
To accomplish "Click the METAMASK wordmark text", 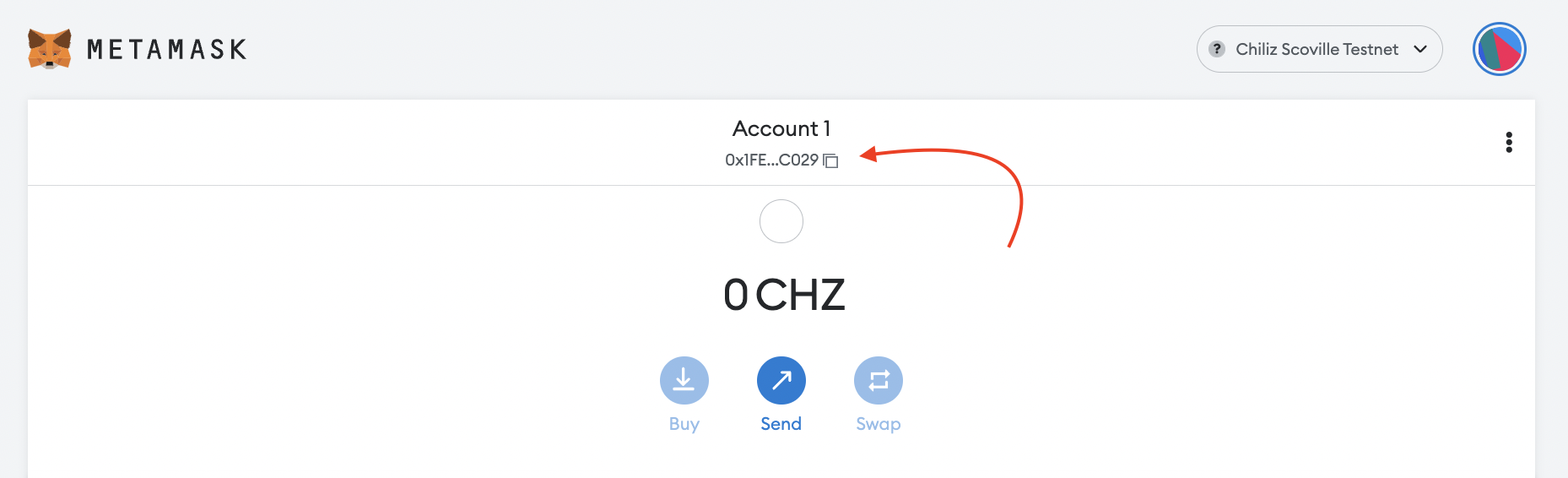I will tap(167, 50).
